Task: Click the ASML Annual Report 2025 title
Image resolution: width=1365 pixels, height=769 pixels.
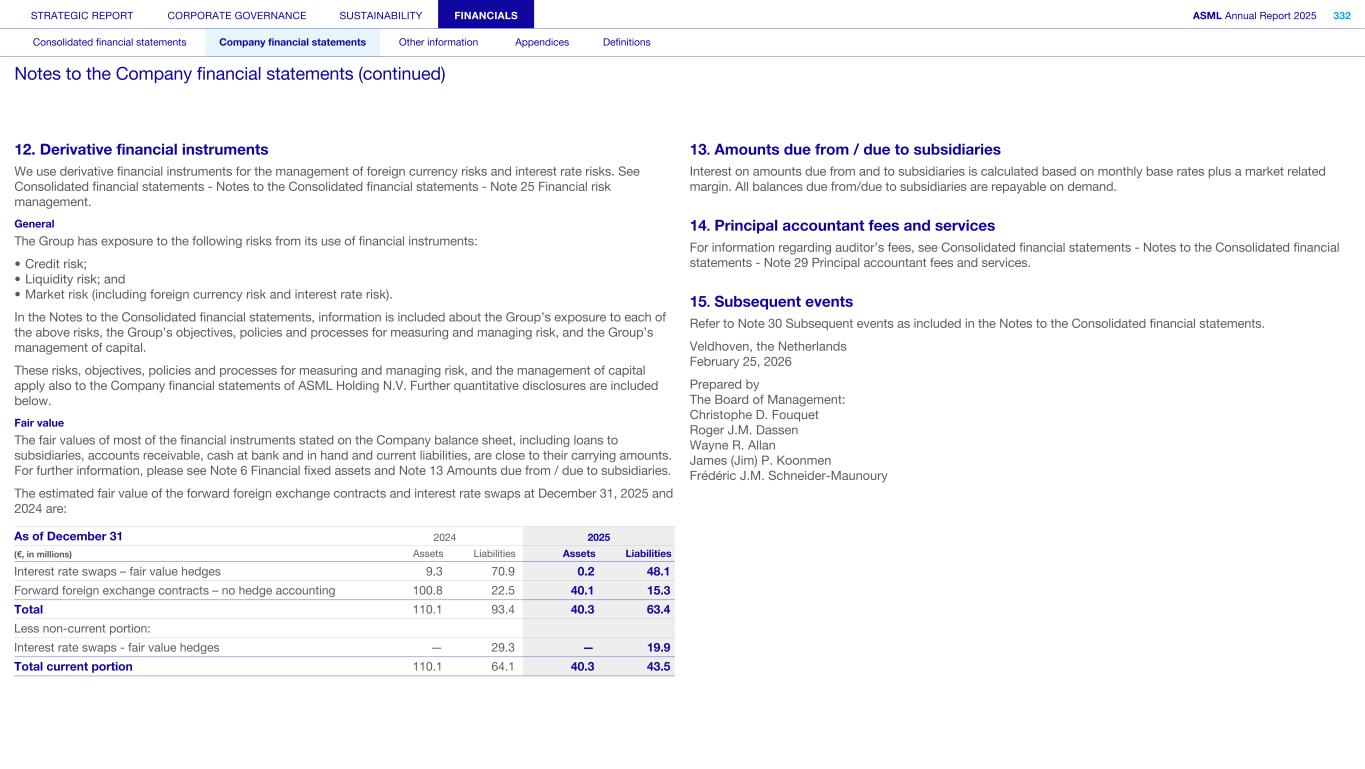Action: click(x=1254, y=15)
